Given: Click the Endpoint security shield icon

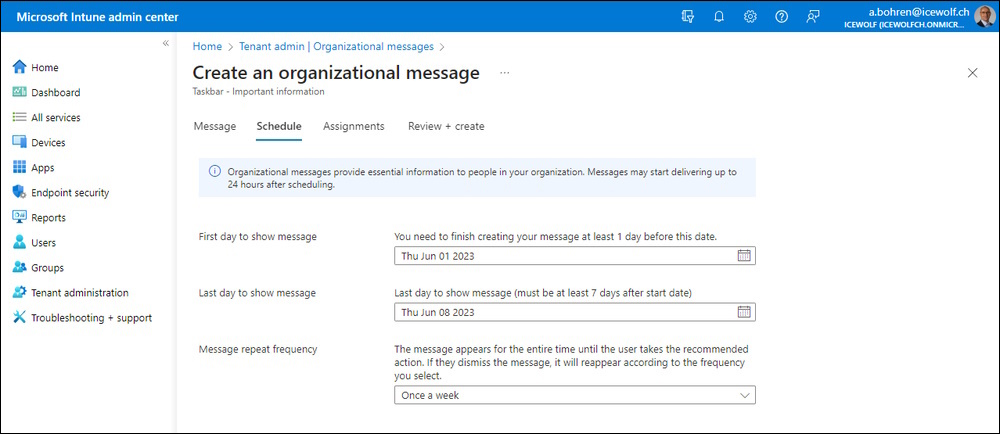Looking at the screenshot, I should (19, 192).
